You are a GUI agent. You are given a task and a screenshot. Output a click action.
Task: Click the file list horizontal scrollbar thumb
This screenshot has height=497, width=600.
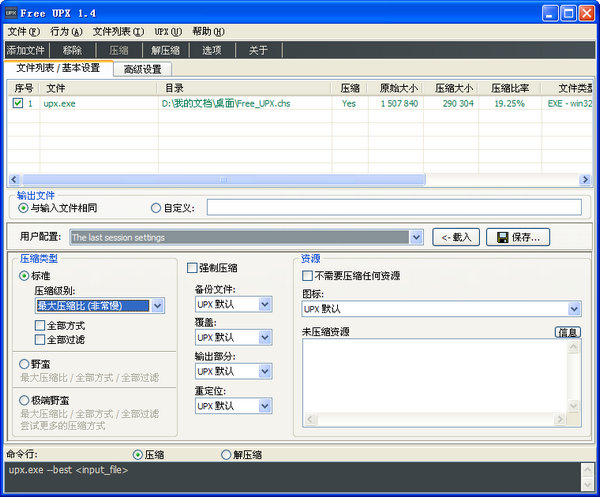click(224, 179)
